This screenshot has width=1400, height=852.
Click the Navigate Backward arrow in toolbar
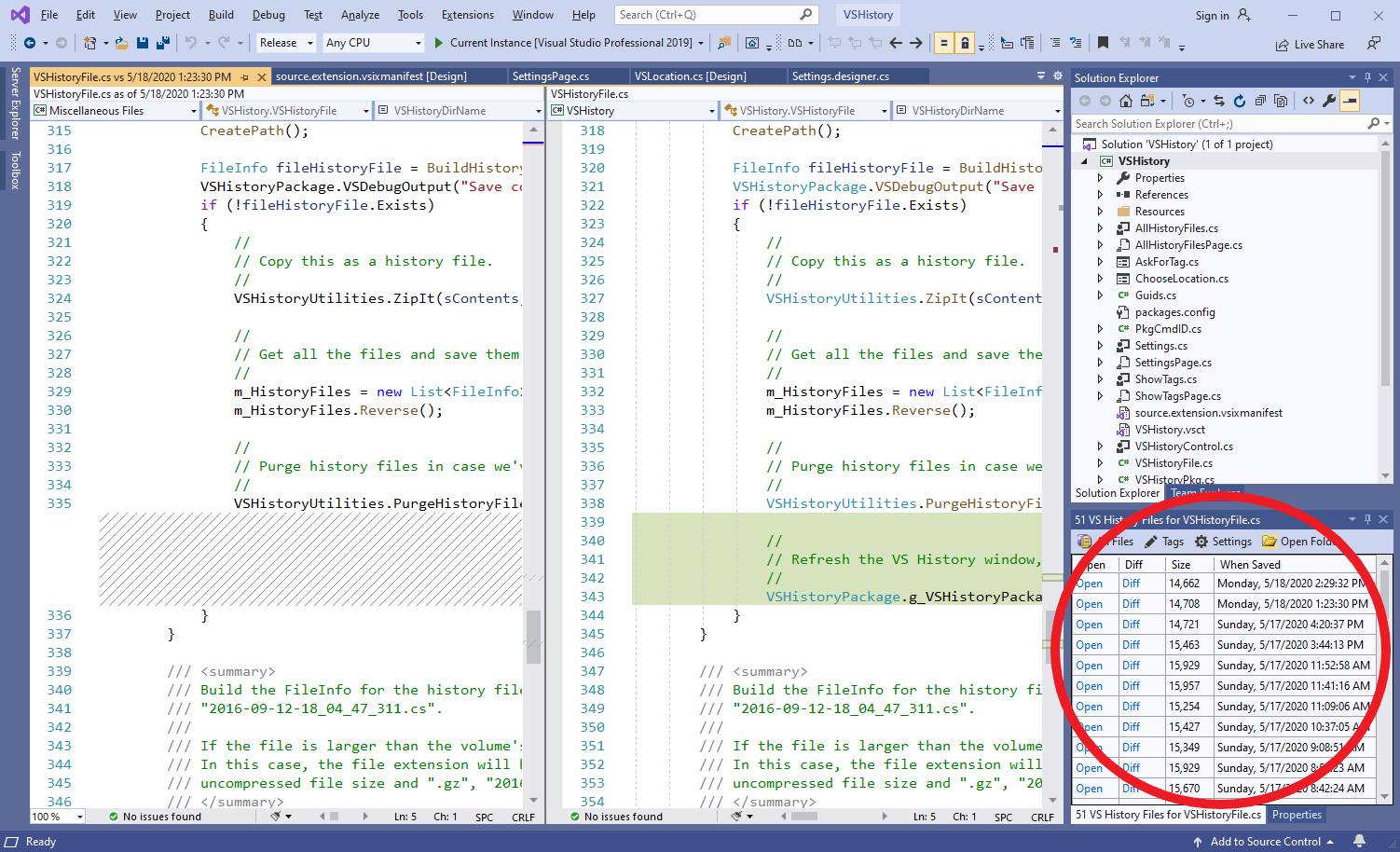pos(30,43)
